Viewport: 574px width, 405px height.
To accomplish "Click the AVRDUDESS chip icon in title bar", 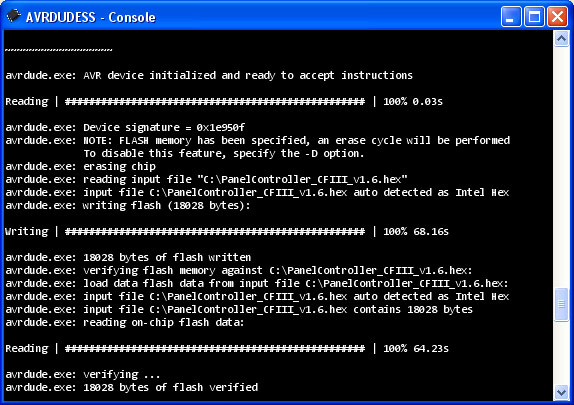I will pyautogui.click(x=14, y=16).
